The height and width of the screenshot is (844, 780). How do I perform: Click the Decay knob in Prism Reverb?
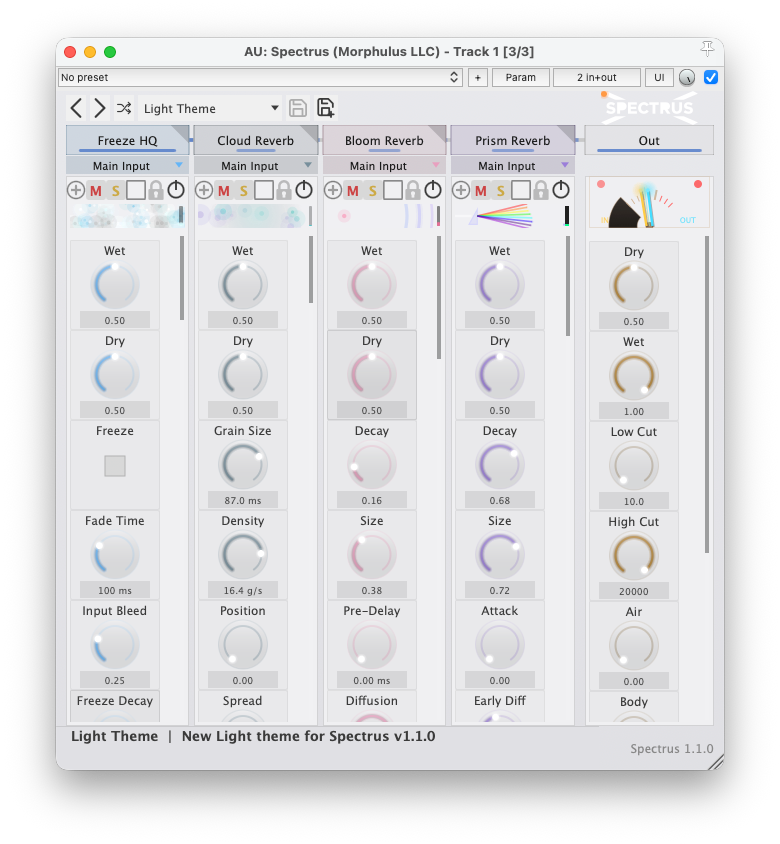click(x=500, y=464)
